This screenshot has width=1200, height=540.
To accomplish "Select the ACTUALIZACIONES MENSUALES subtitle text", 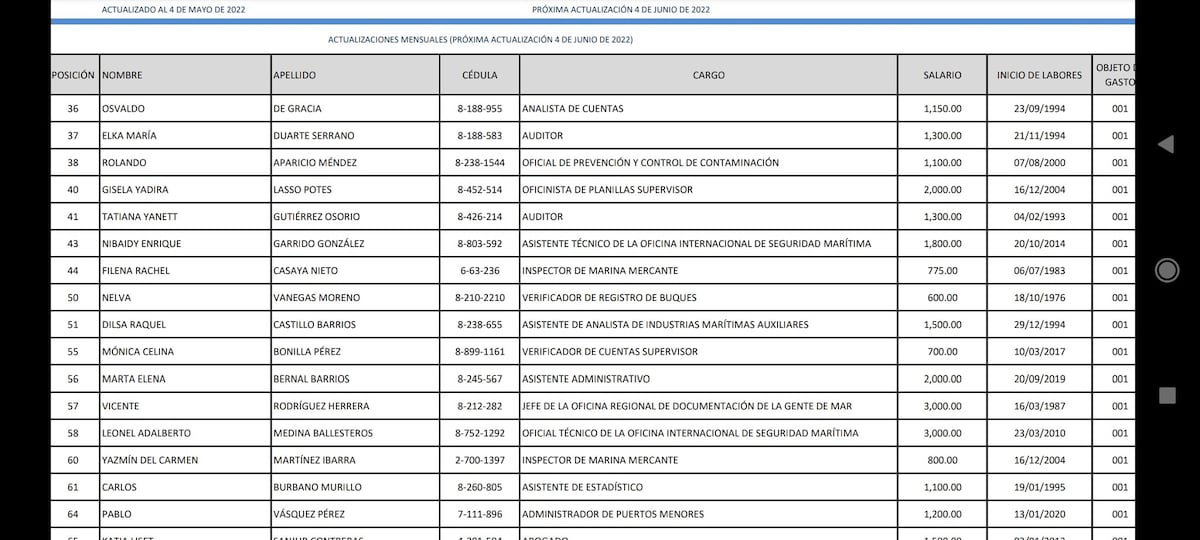I will 480,40.
